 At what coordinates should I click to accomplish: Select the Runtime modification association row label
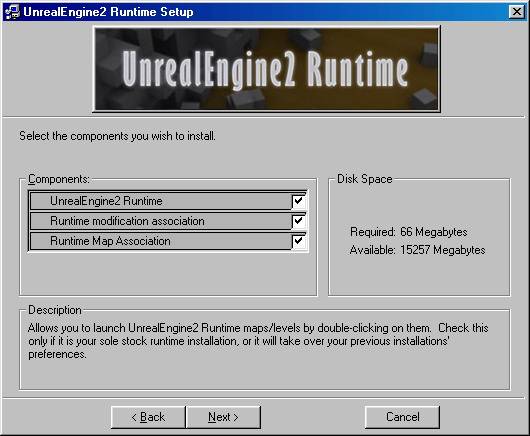127,221
